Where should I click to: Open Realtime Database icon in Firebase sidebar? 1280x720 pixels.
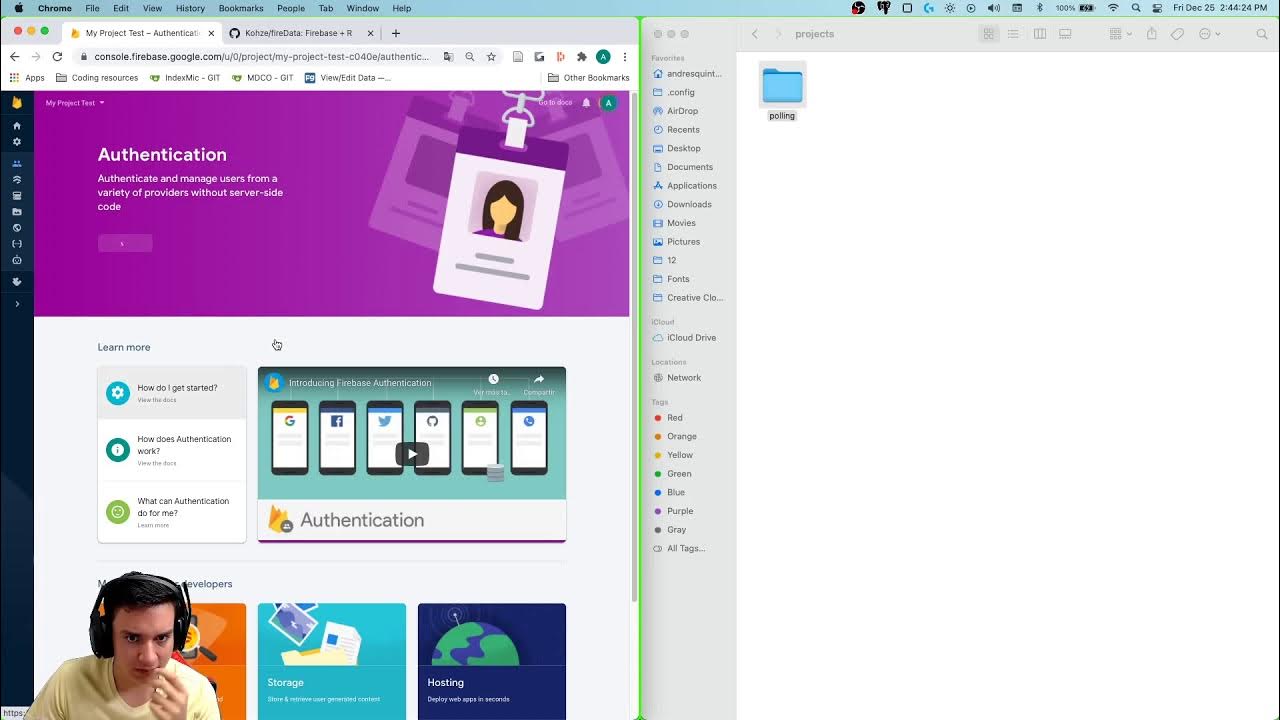pyautogui.click(x=16, y=195)
